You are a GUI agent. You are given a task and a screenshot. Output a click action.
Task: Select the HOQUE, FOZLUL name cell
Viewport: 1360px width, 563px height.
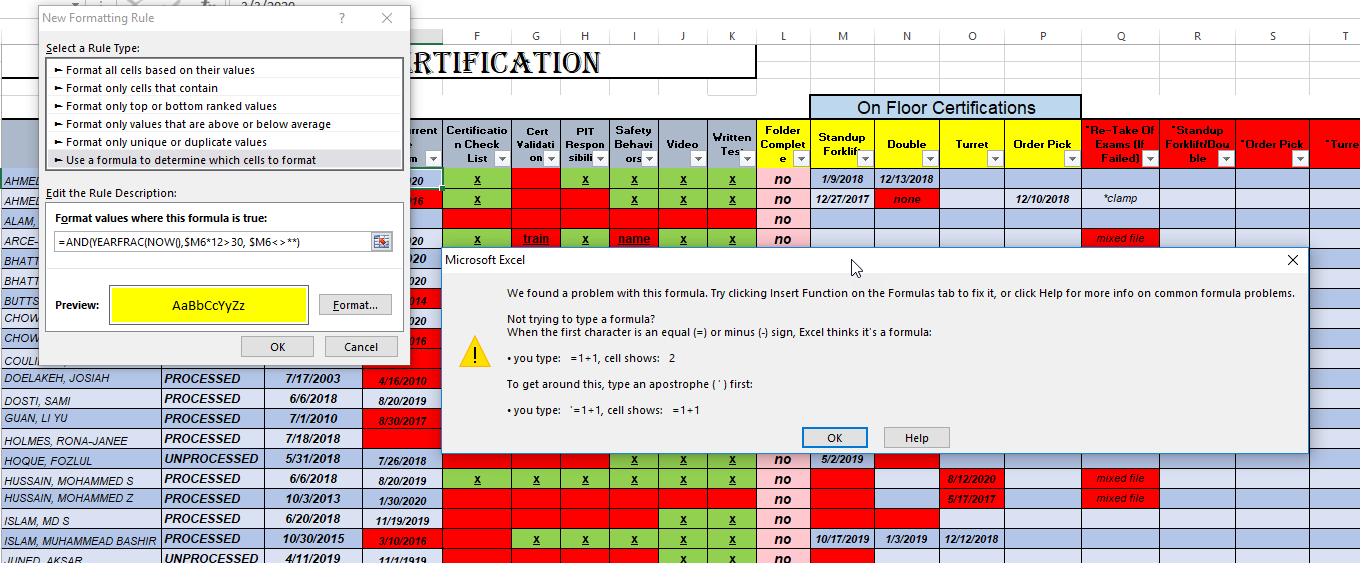tap(82, 460)
